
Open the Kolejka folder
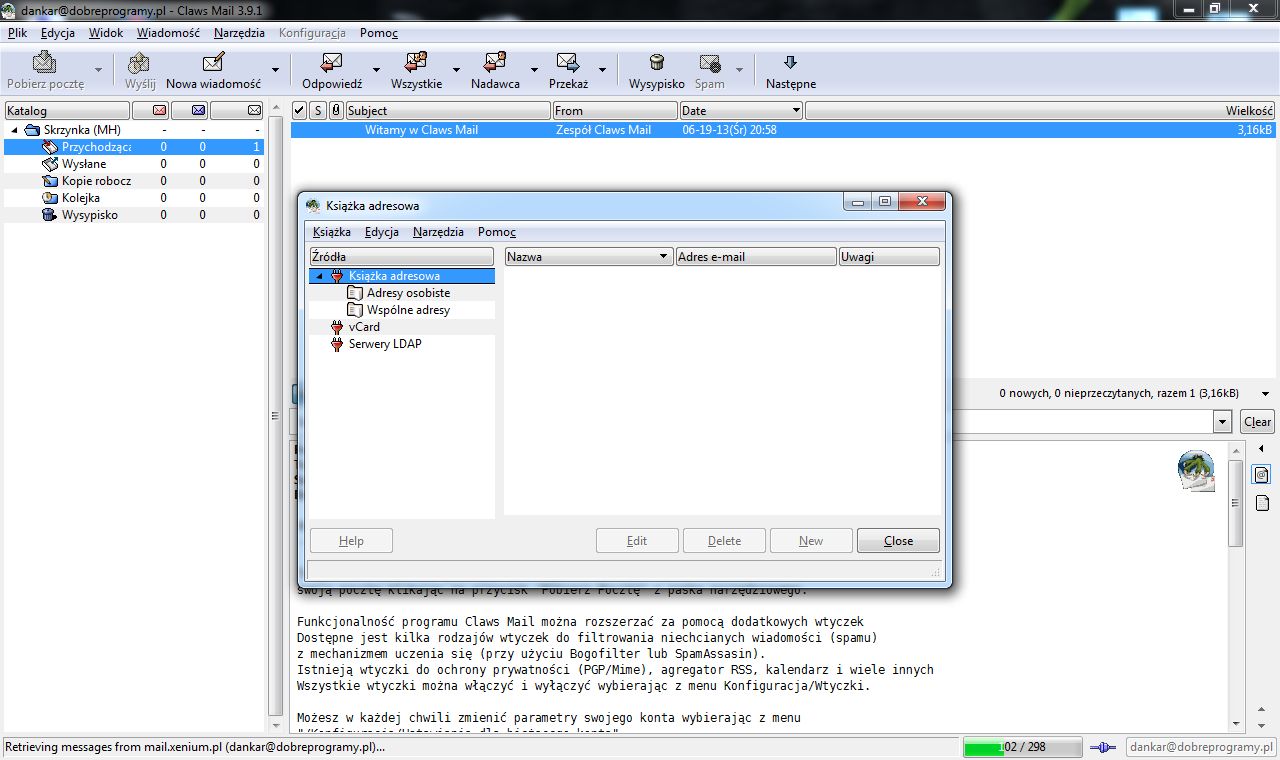click(81, 197)
